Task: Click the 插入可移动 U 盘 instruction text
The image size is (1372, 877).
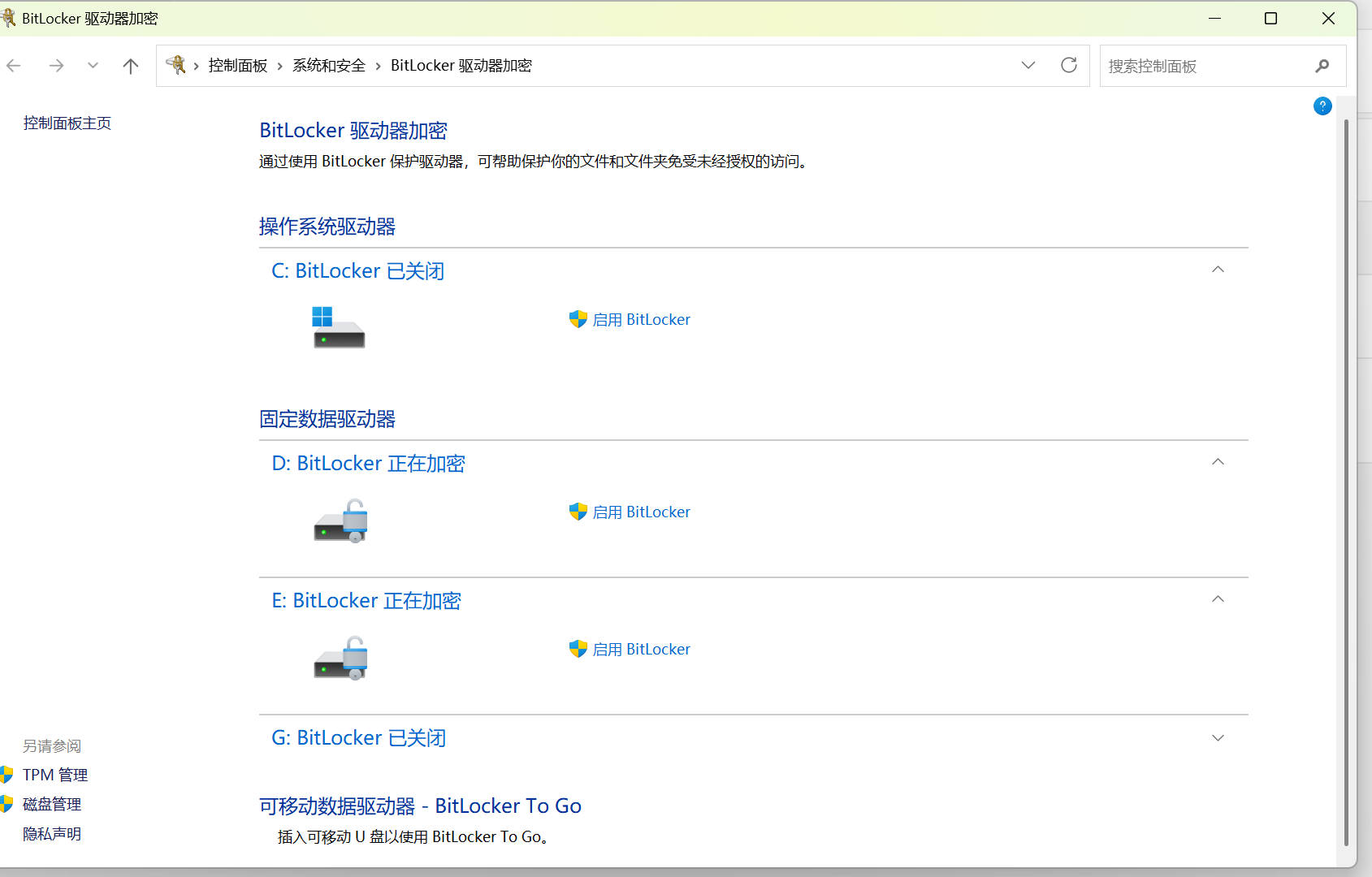Action: [x=413, y=837]
